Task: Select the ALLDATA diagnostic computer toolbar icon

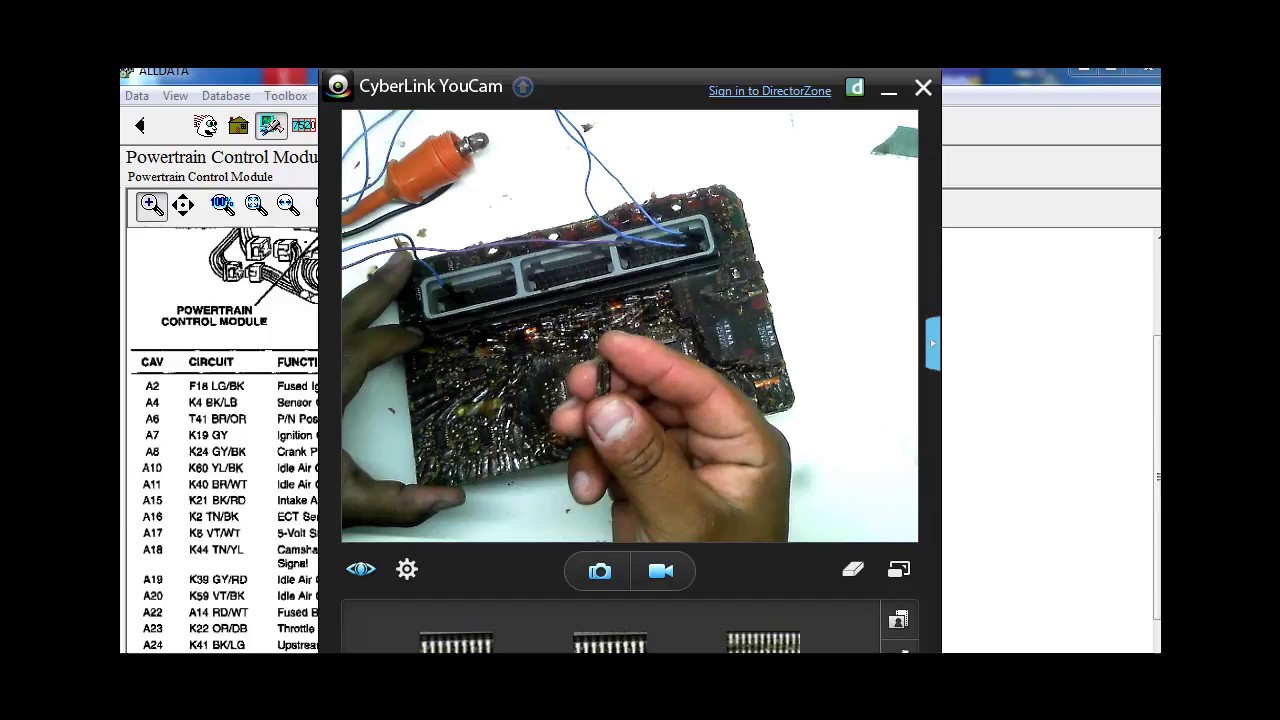Action: click(270, 125)
